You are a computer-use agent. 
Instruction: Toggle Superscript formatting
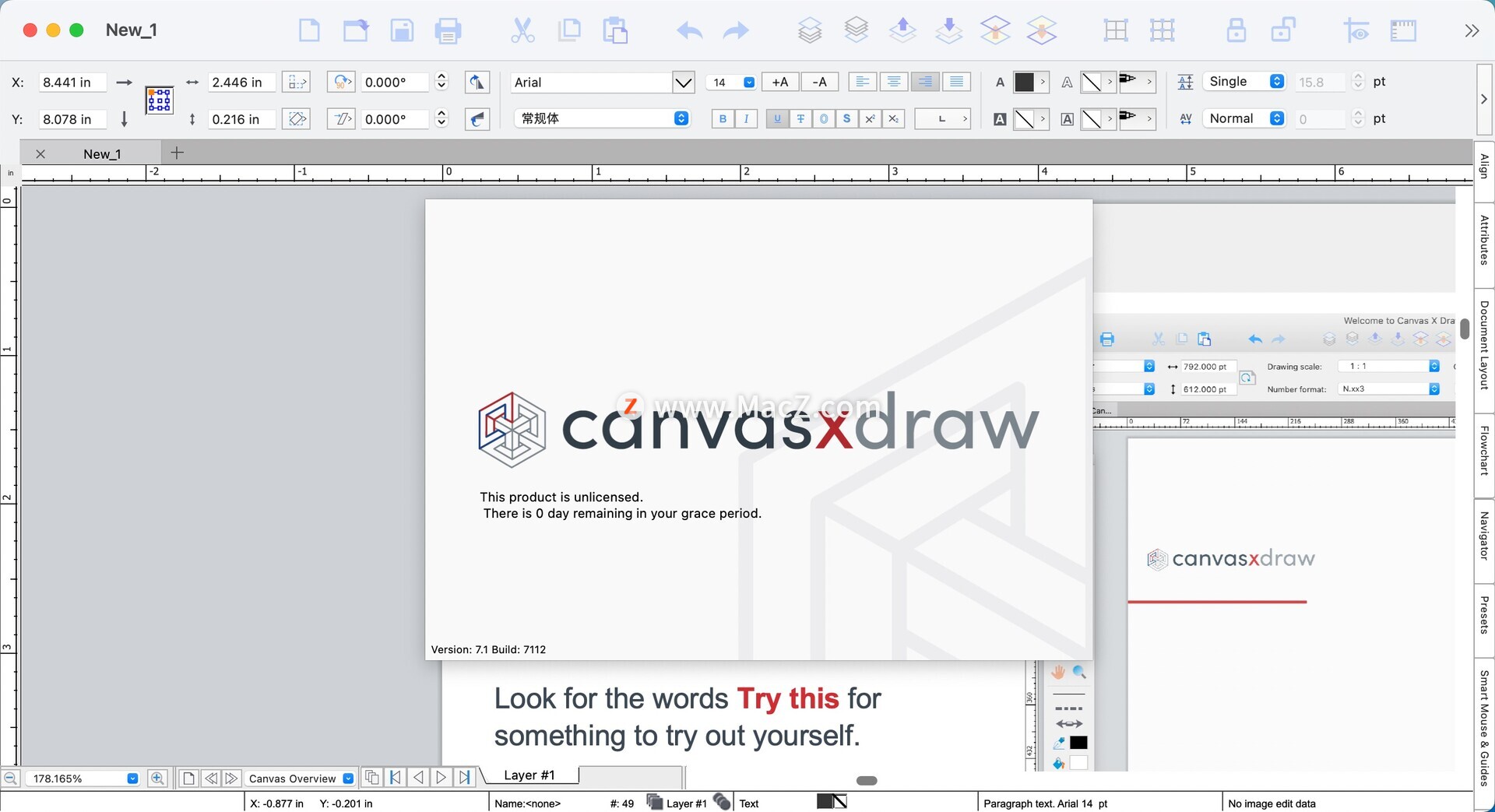tap(871, 118)
